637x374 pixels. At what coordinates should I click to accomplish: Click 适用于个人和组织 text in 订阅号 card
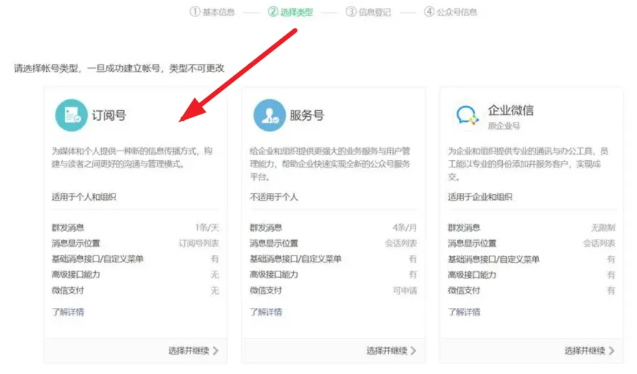click(x=84, y=197)
